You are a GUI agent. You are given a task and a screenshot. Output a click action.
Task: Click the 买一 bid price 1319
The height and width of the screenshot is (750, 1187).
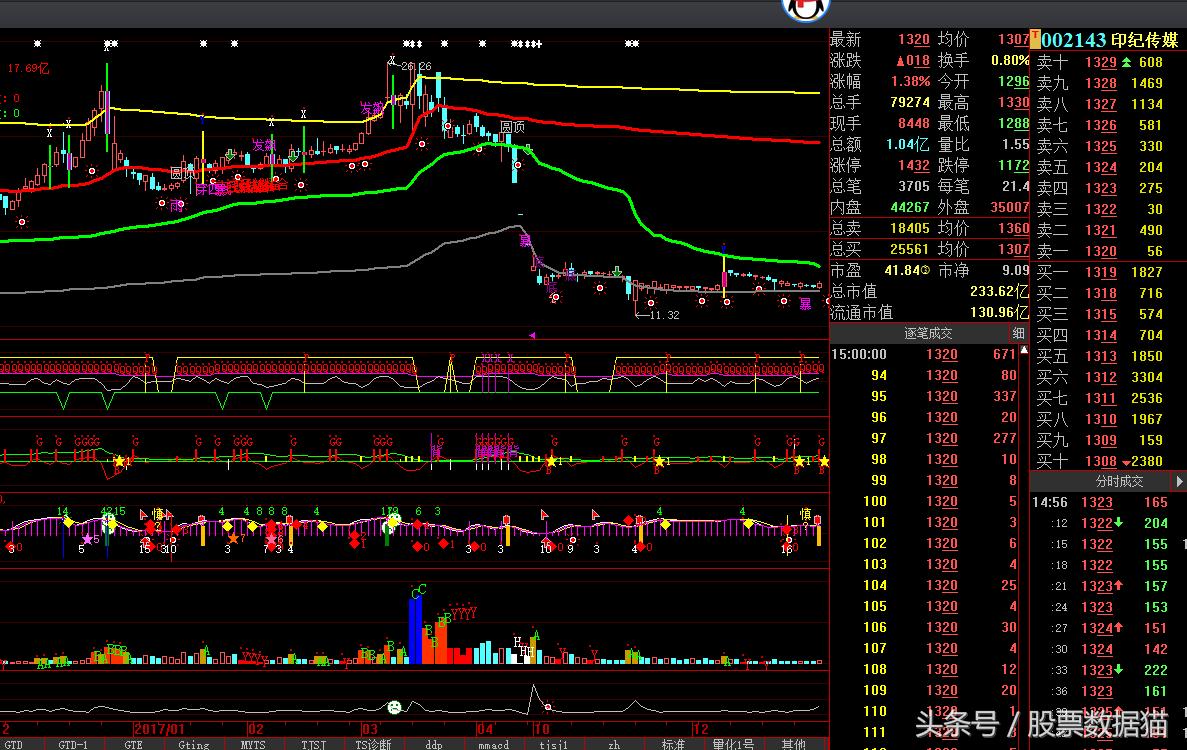(1101, 272)
